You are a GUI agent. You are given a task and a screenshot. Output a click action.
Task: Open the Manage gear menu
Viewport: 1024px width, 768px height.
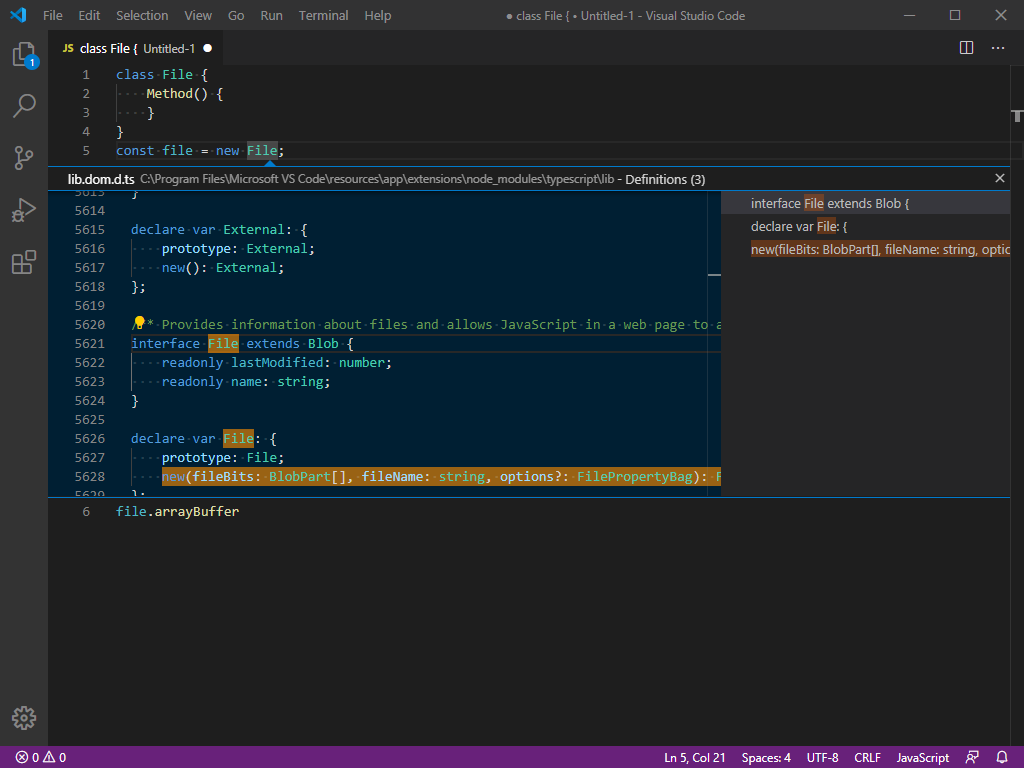pyautogui.click(x=24, y=718)
